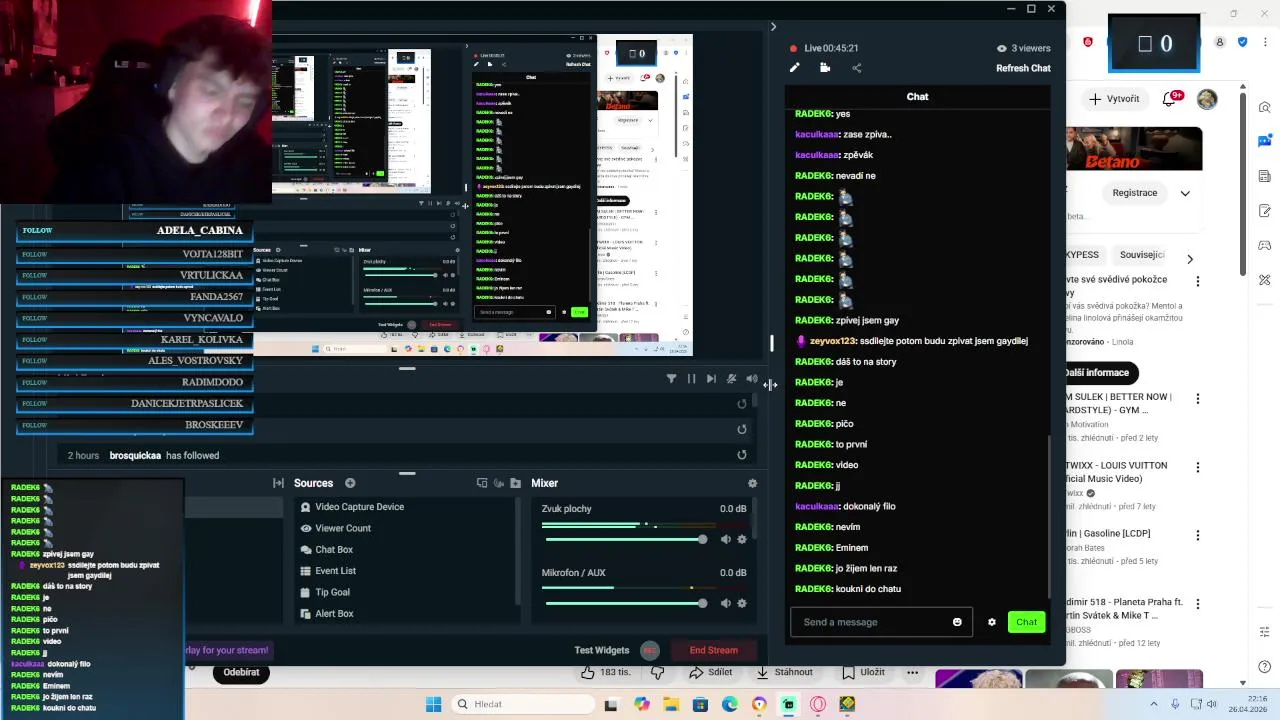Open Opera browser icon in taskbar
The height and width of the screenshot is (720, 1280).
818,704
